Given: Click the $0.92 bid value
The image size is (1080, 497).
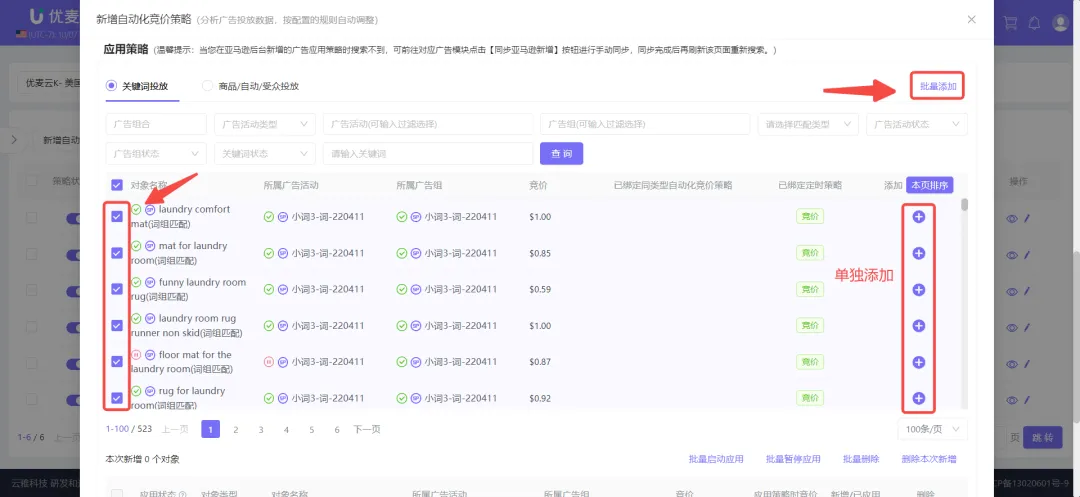Looking at the screenshot, I should point(540,398).
